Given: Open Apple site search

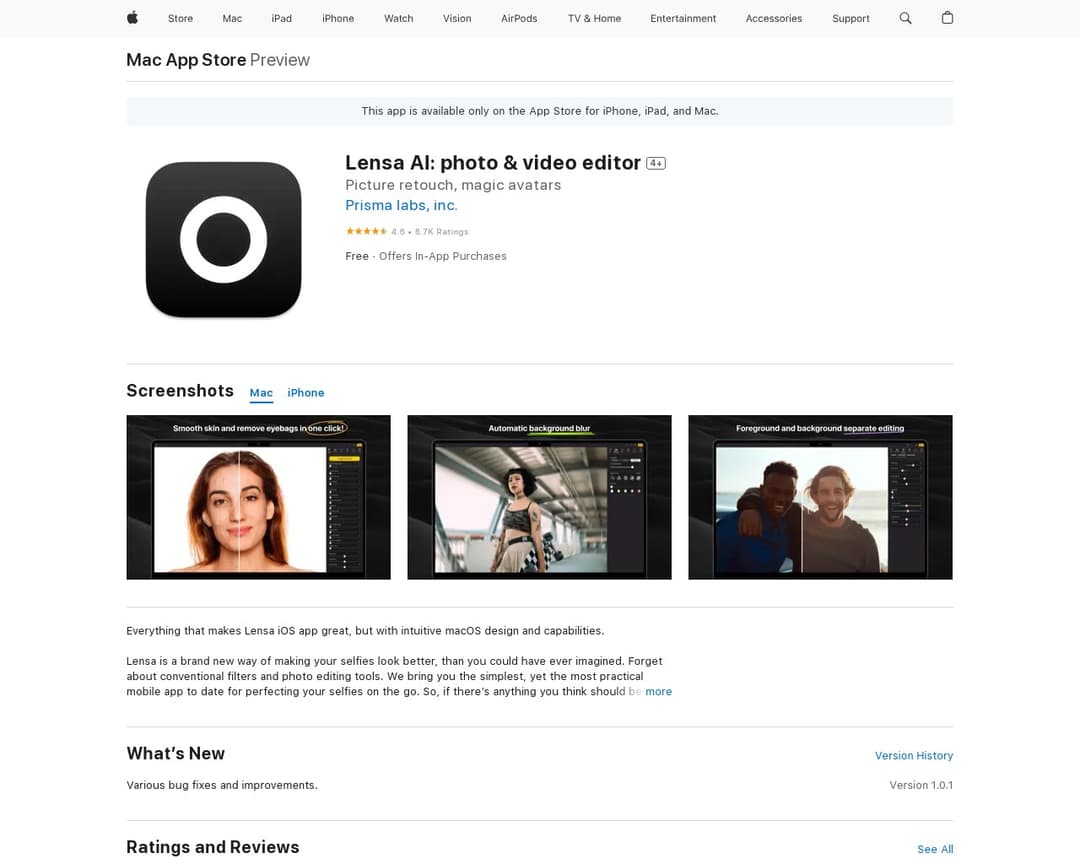Looking at the screenshot, I should [905, 18].
